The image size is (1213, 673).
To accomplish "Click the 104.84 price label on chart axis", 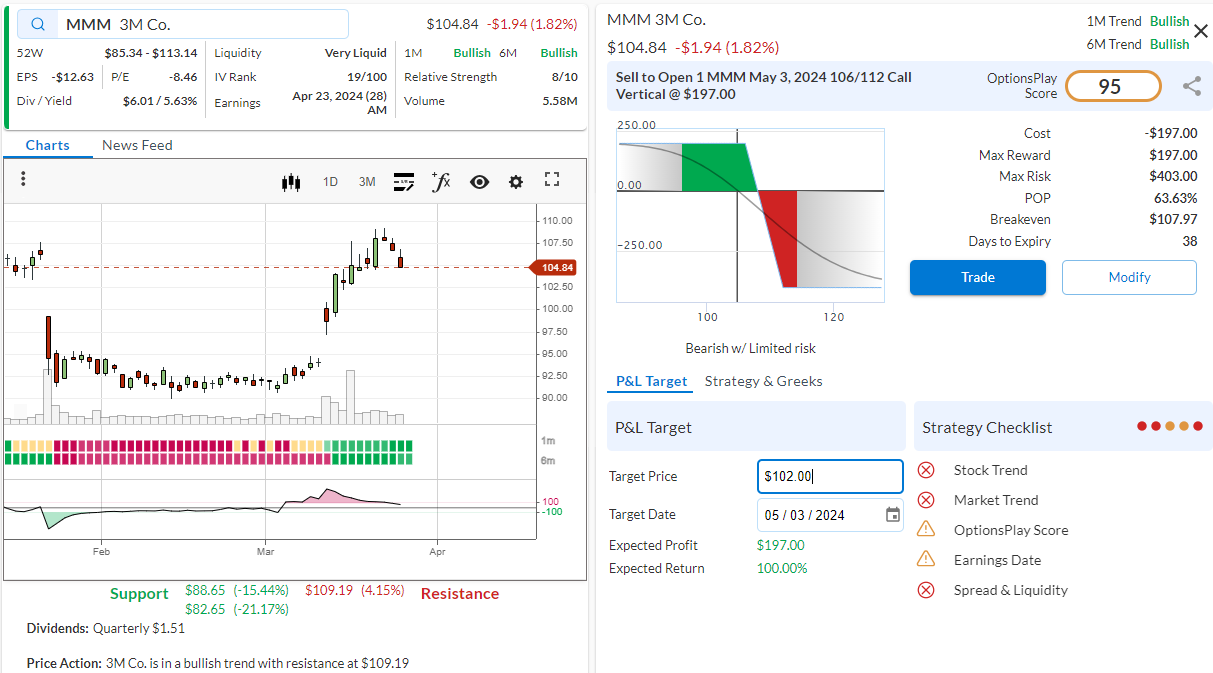I will [556, 267].
